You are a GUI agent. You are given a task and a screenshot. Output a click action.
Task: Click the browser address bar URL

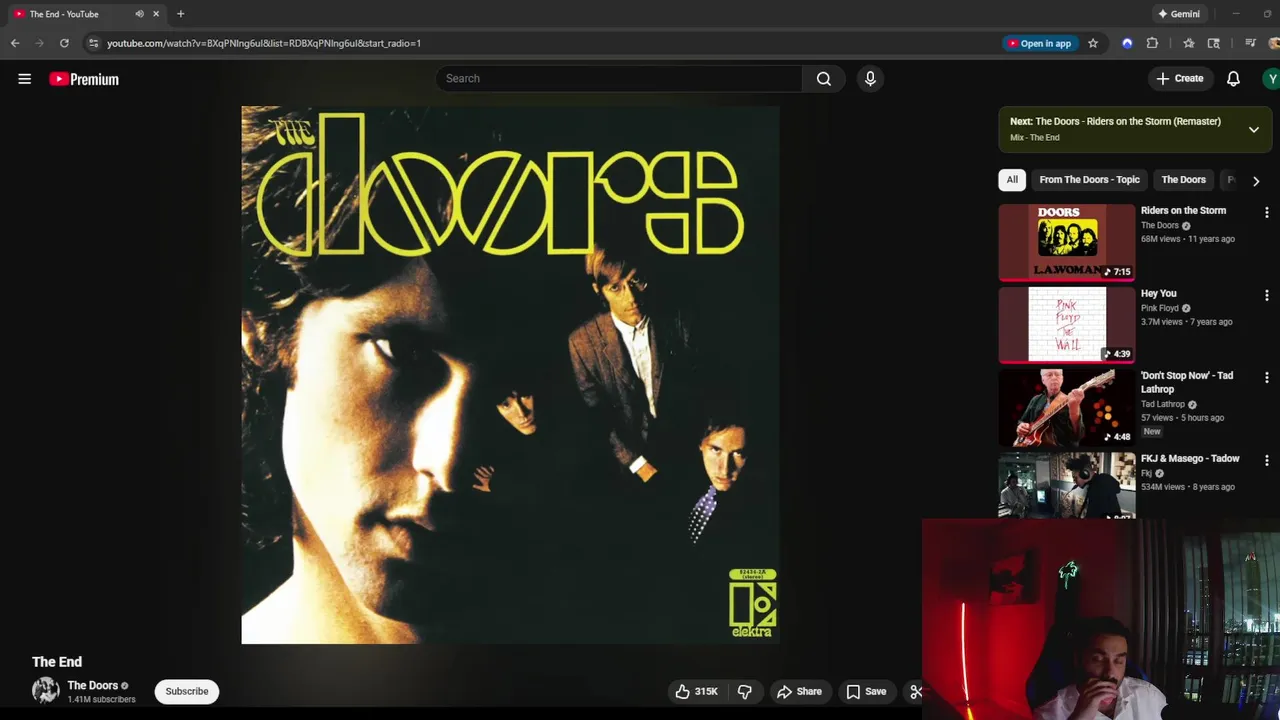pos(264,43)
